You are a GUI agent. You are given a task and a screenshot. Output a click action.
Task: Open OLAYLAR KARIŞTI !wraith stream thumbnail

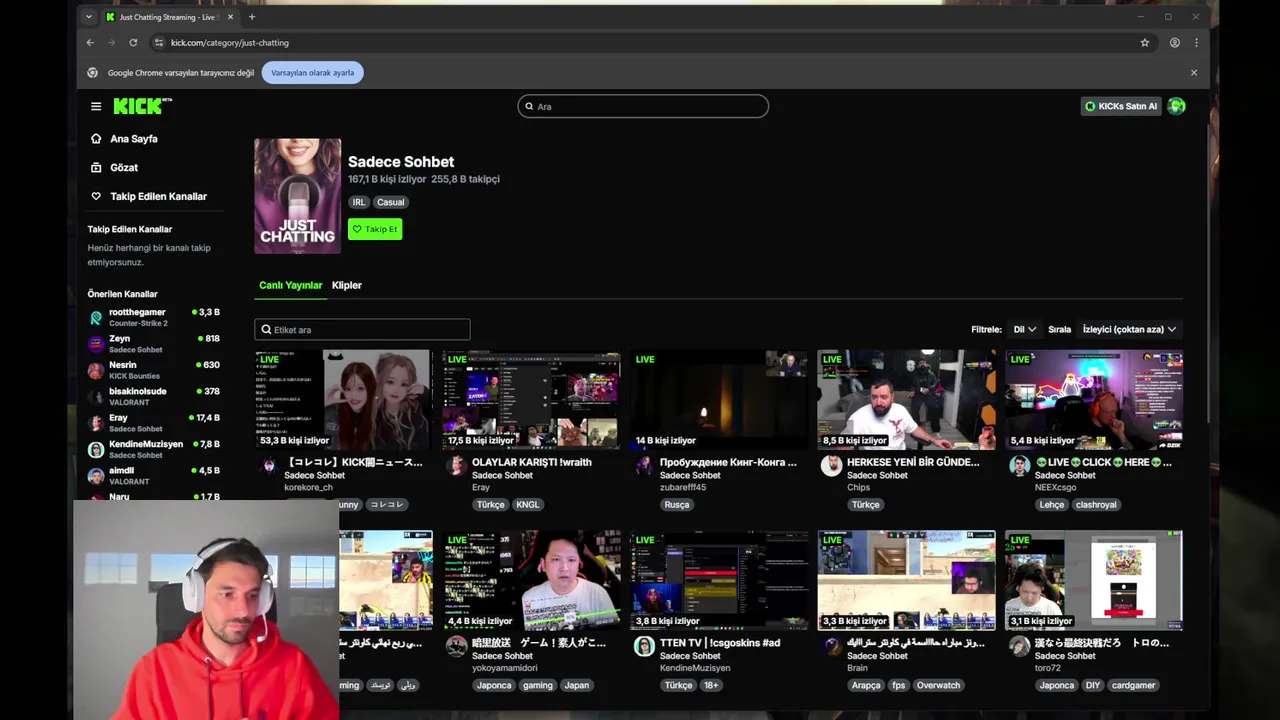(x=531, y=400)
